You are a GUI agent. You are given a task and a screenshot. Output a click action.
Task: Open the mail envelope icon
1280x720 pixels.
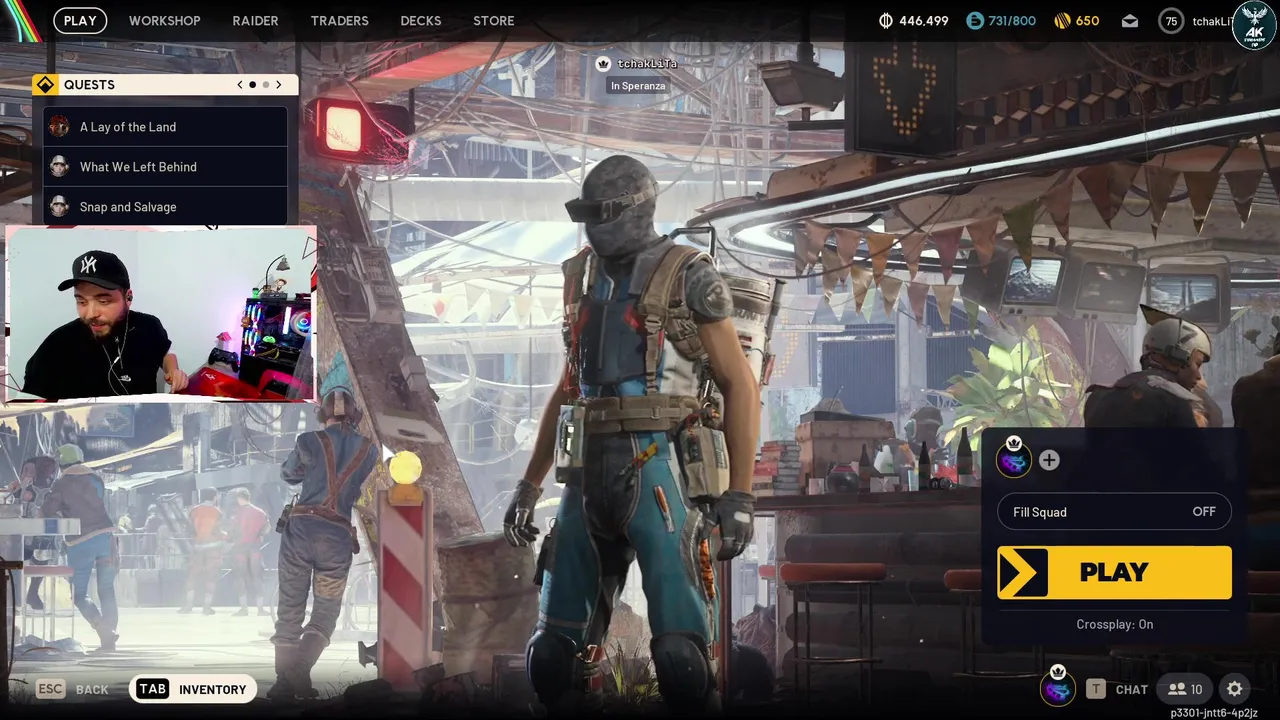coord(1130,20)
